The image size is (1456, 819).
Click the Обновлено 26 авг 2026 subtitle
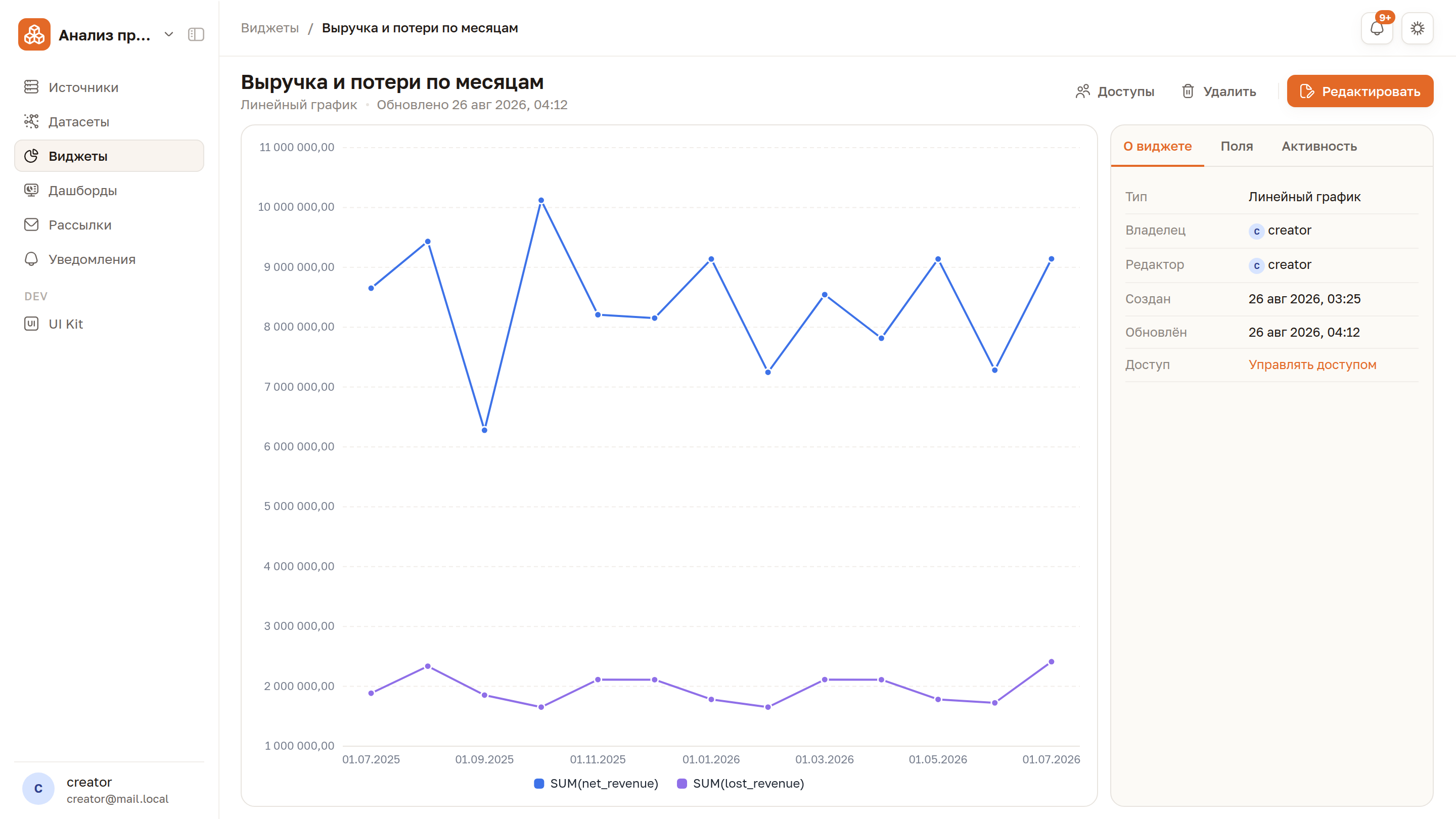coord(472,105)
